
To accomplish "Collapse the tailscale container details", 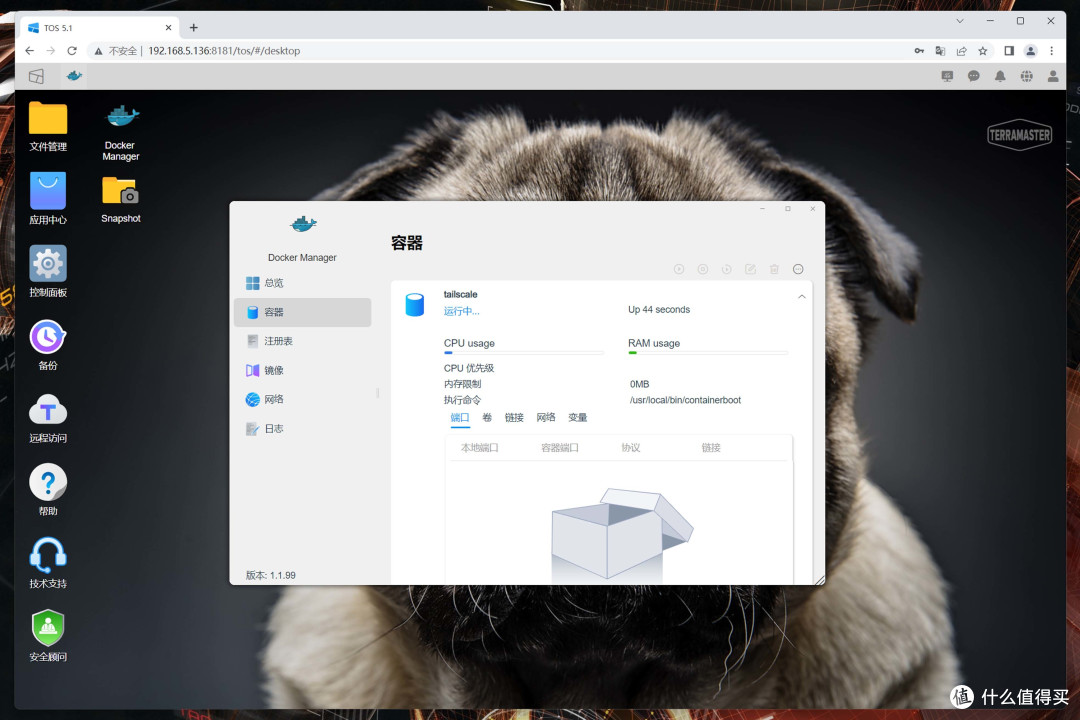I will (x=801, y=297).
